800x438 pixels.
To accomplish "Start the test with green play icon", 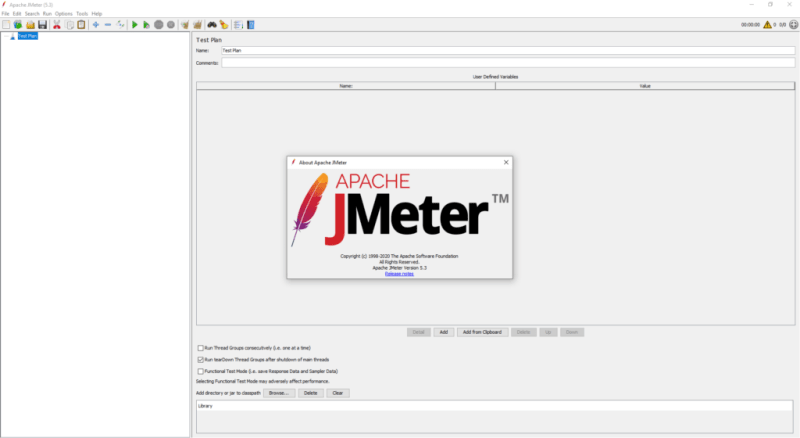I will (135, 25).
